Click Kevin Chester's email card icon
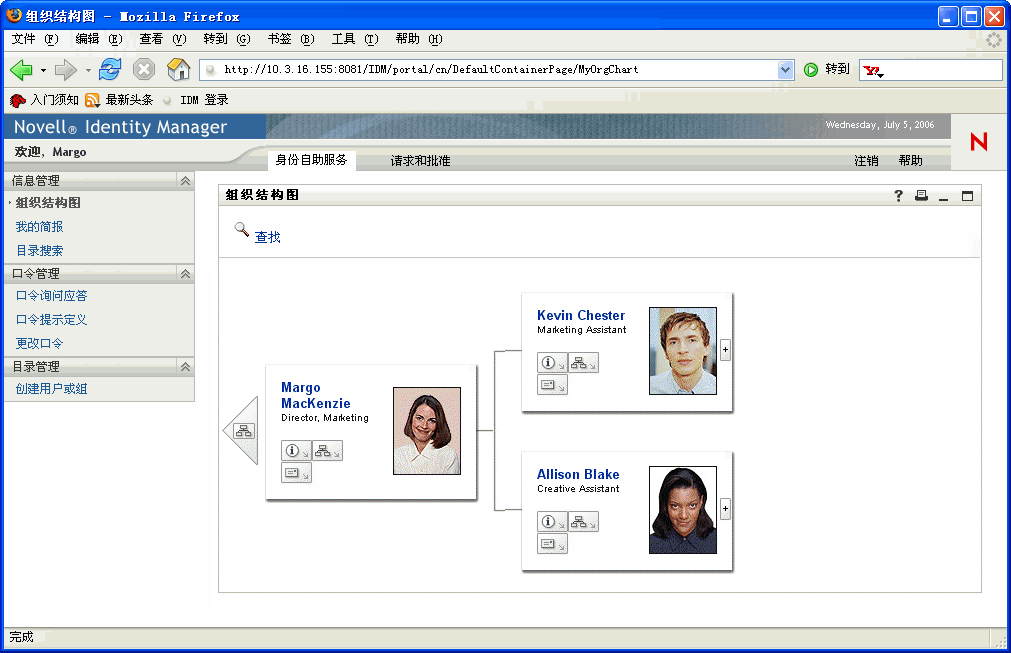 tap(552, 384)
